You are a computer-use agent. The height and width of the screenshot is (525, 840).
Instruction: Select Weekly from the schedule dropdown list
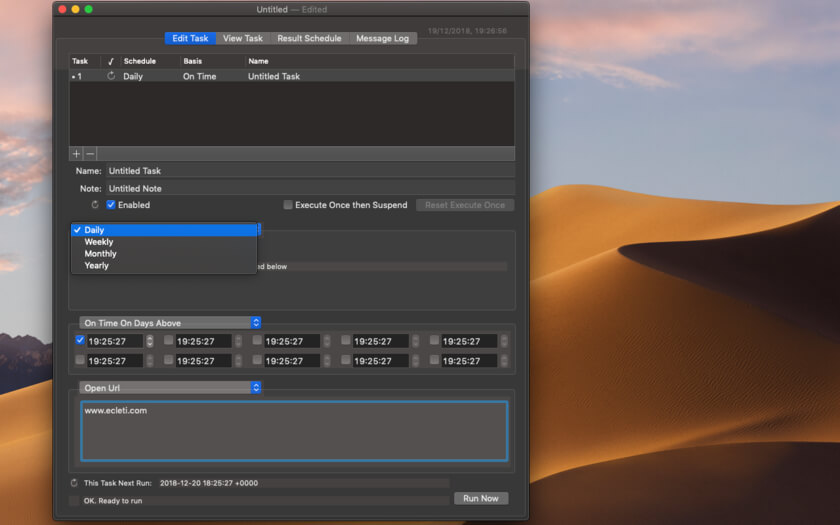click(99, 242)
